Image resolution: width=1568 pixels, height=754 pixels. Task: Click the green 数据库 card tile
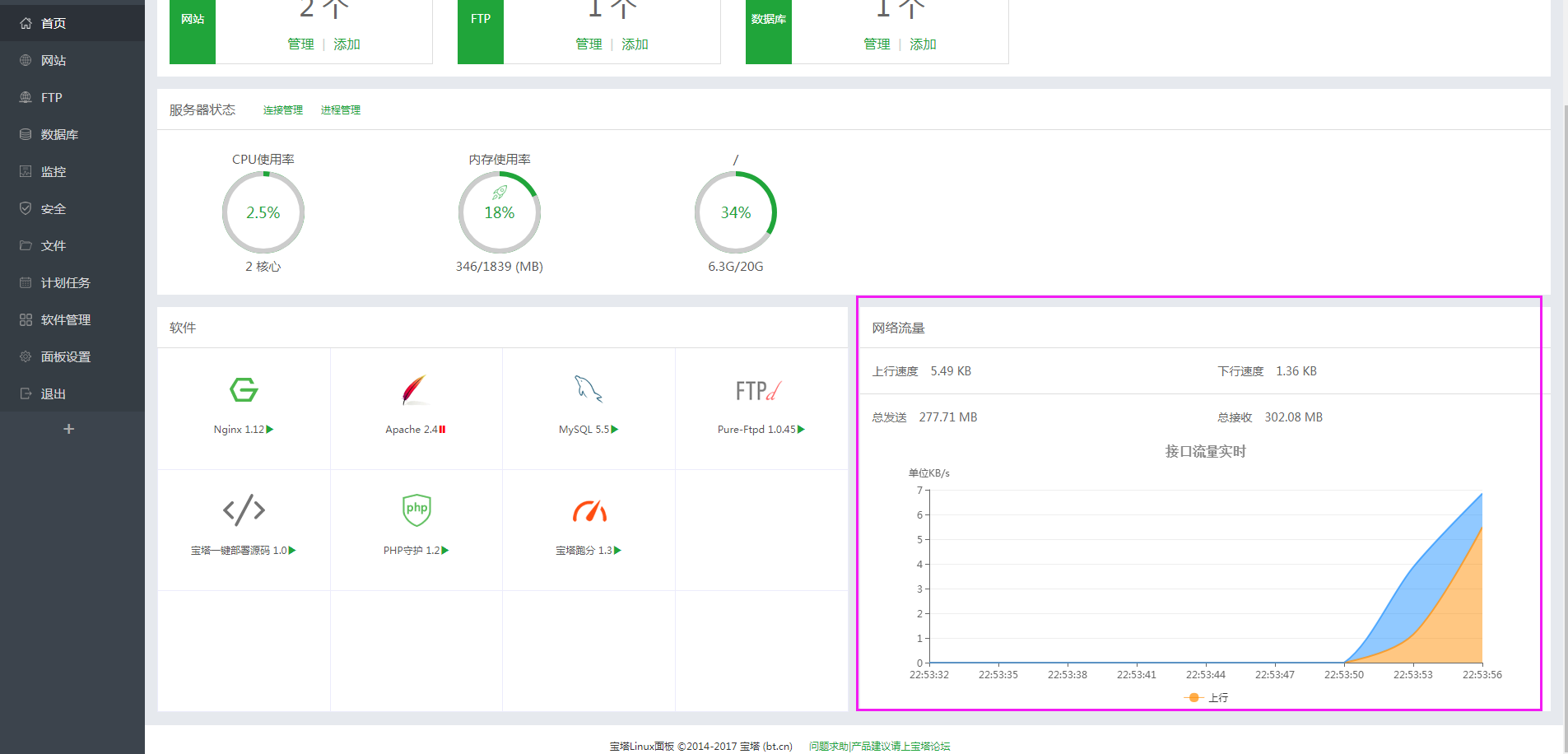tap(769, 31)
